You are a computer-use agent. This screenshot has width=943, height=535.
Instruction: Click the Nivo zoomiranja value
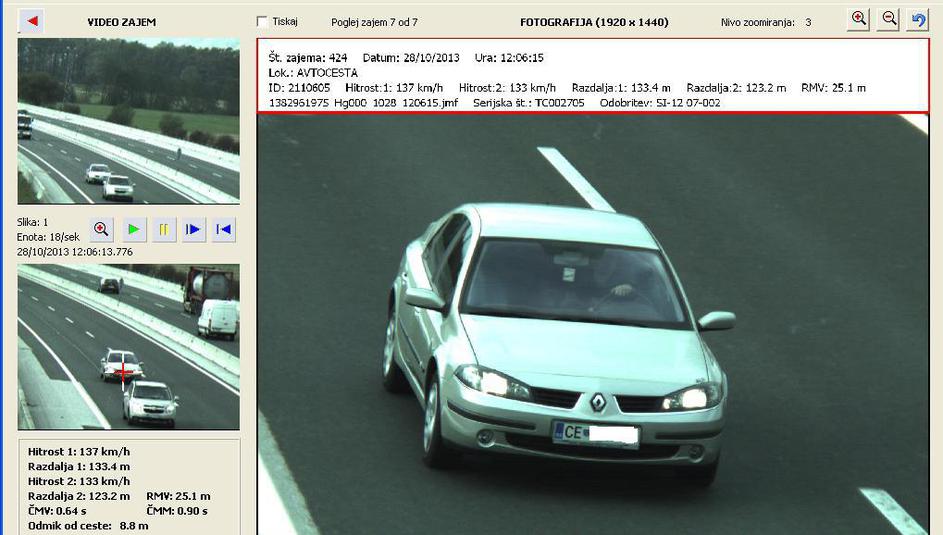coord(808,22)
